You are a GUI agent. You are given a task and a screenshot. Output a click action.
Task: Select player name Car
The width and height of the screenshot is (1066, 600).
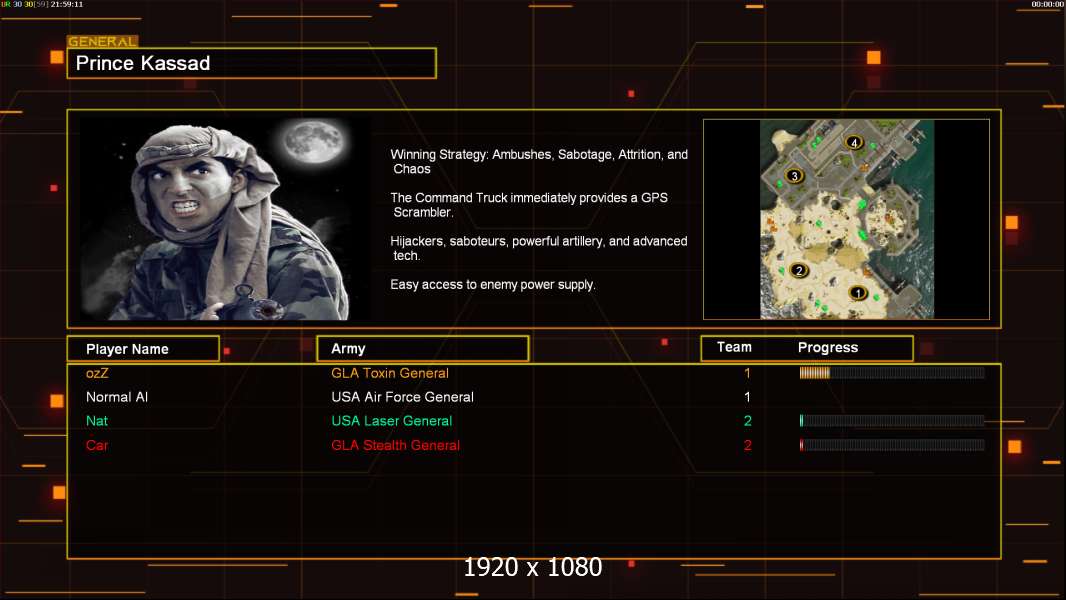[x=97, y=445]
